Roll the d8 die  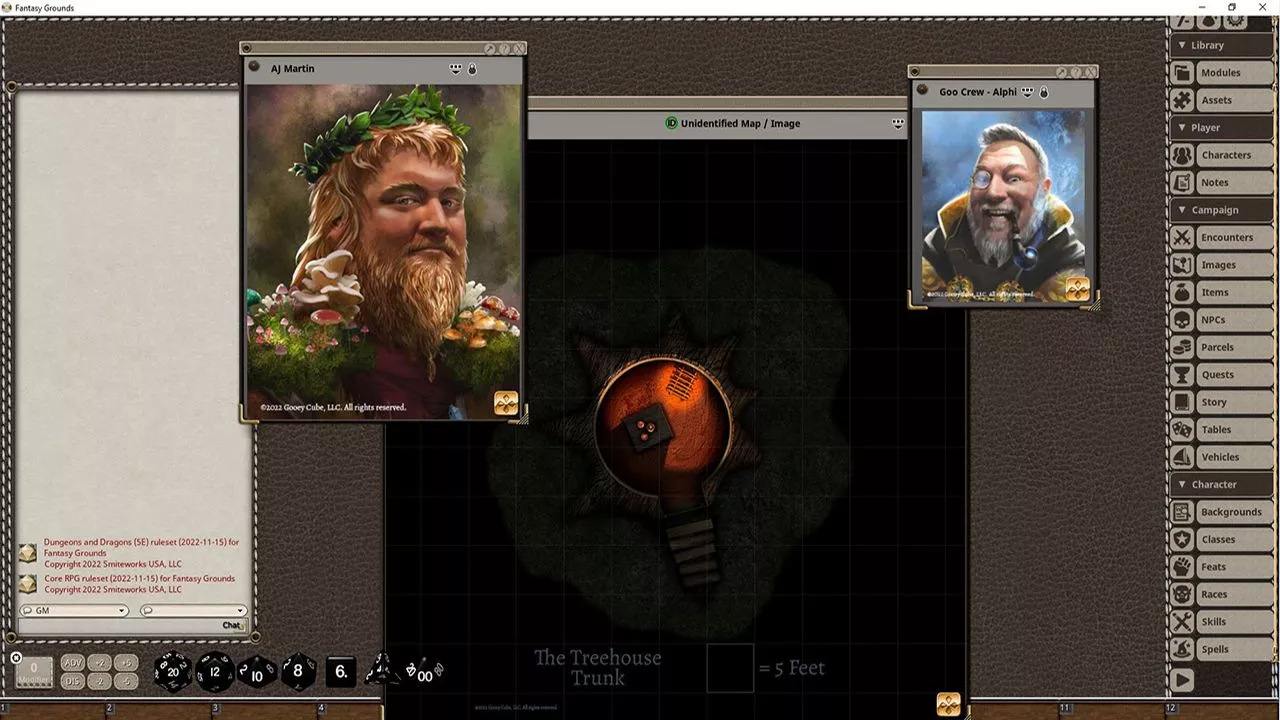coord(297,671)
